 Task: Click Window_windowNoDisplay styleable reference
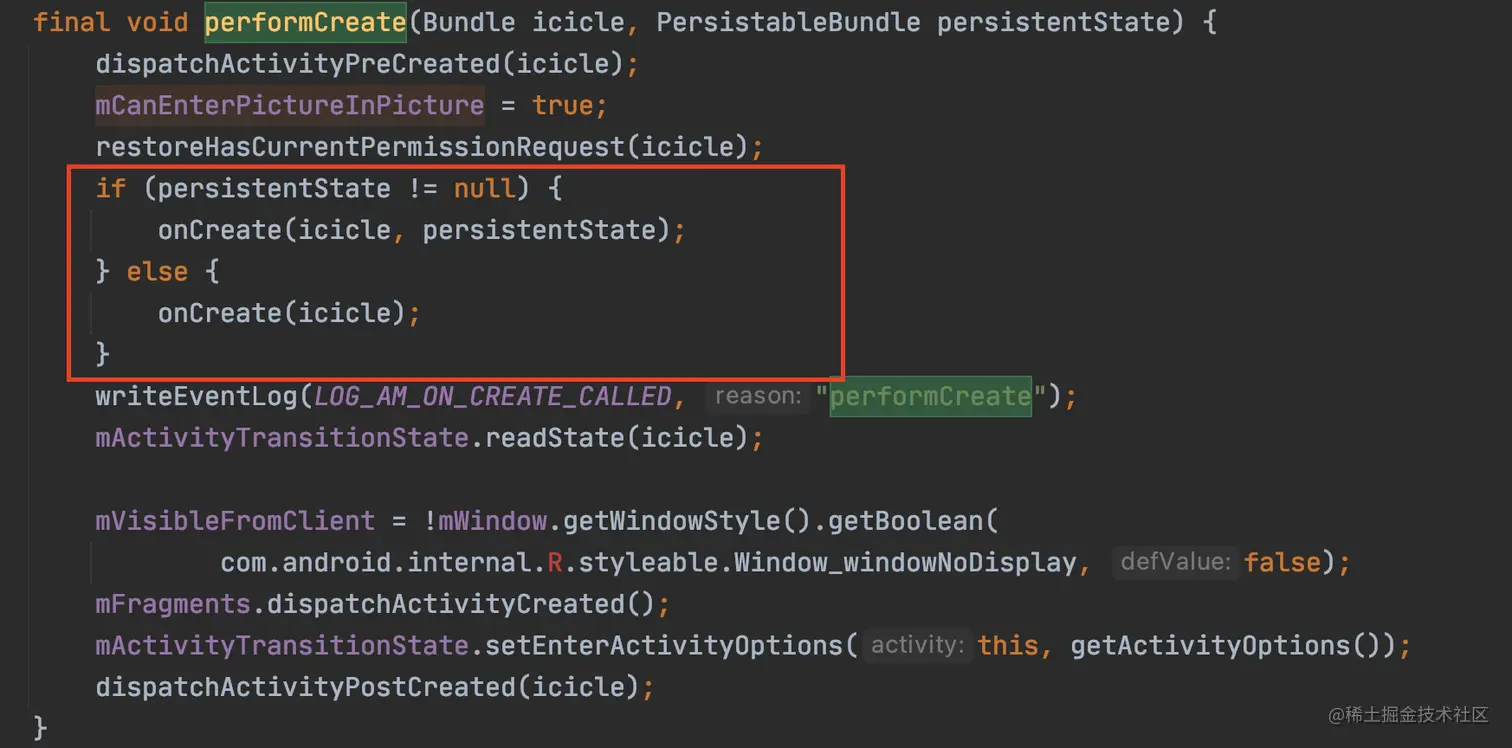point(904,562)
